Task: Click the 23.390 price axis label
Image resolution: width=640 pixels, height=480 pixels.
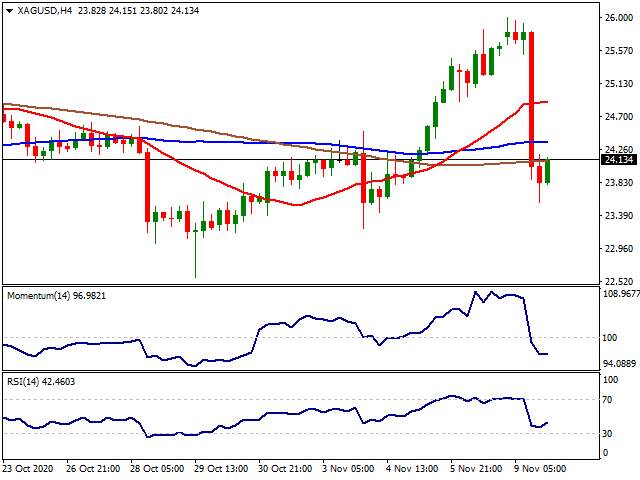Action: click(x=619, y=216)
